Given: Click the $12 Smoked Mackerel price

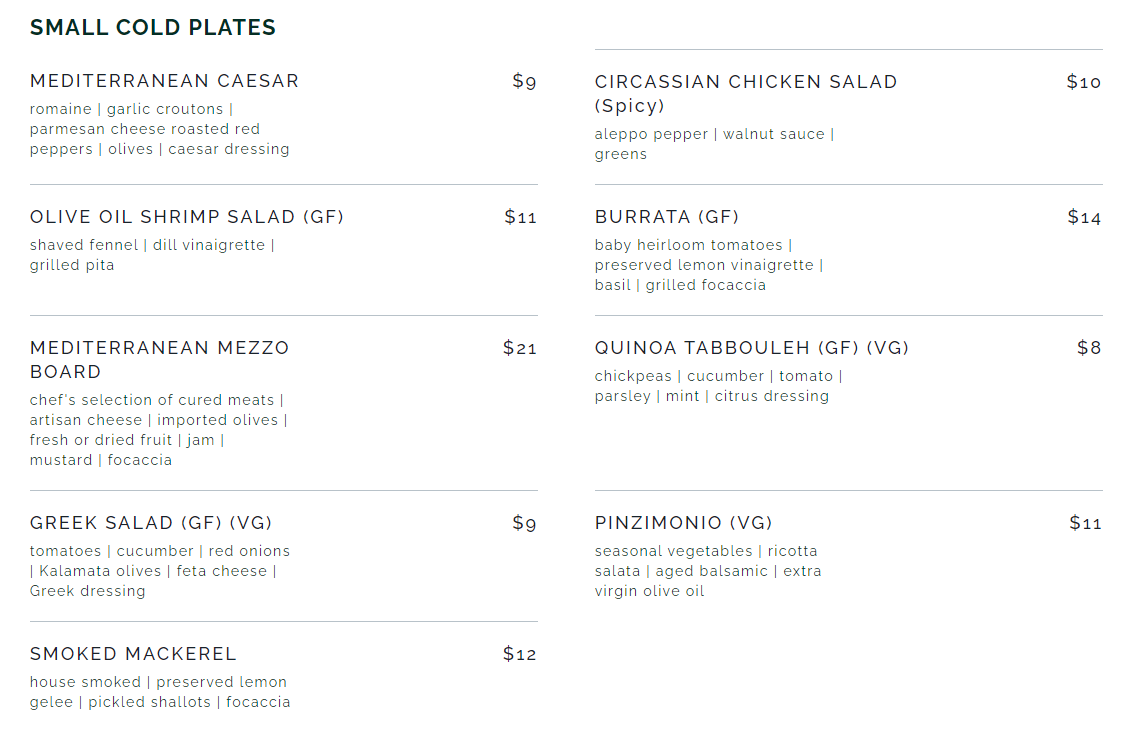Looking at the screenshot, I should [x=520, y=654].
